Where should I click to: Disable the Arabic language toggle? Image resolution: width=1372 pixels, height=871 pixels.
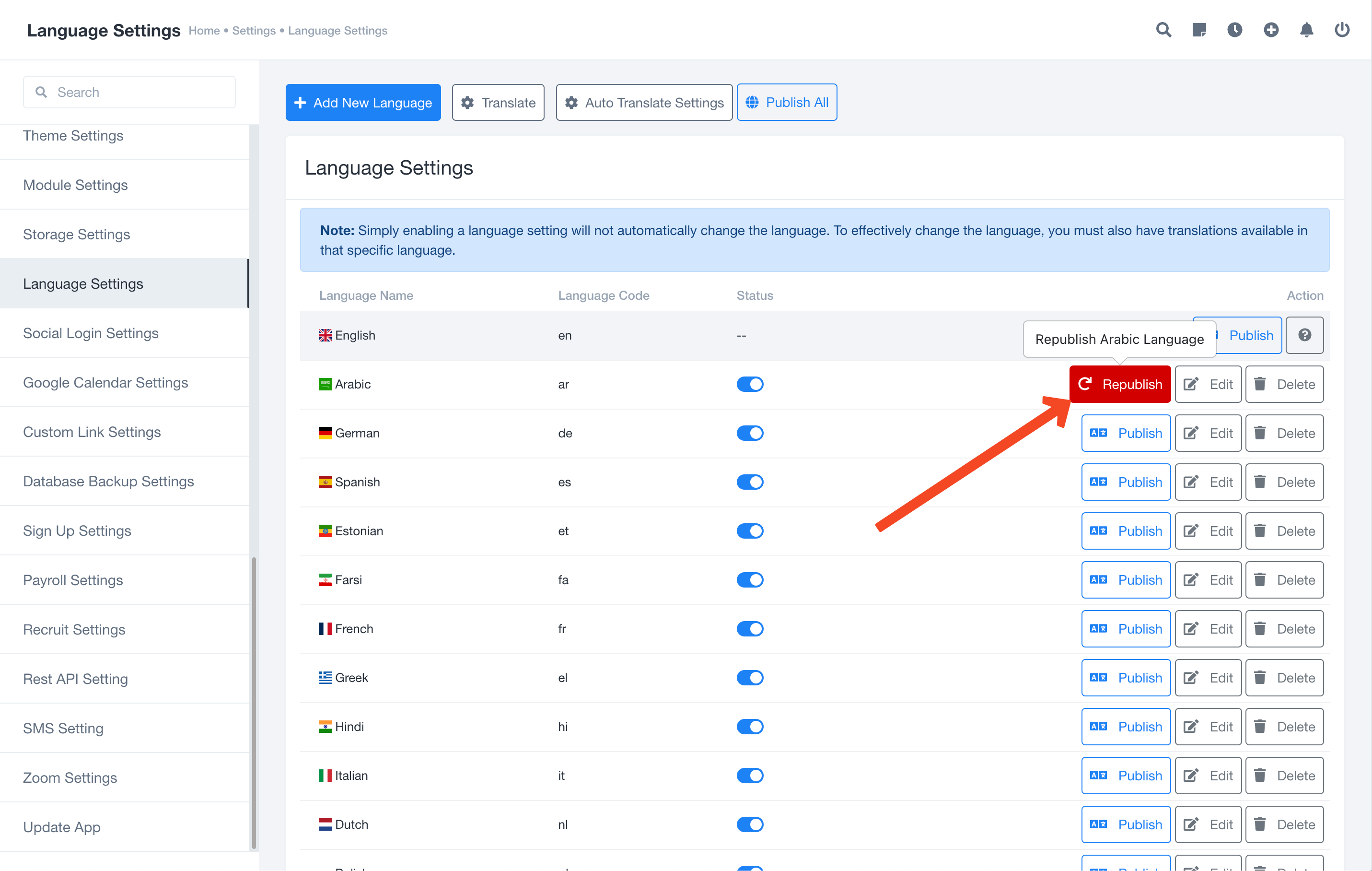pos(749,384)
